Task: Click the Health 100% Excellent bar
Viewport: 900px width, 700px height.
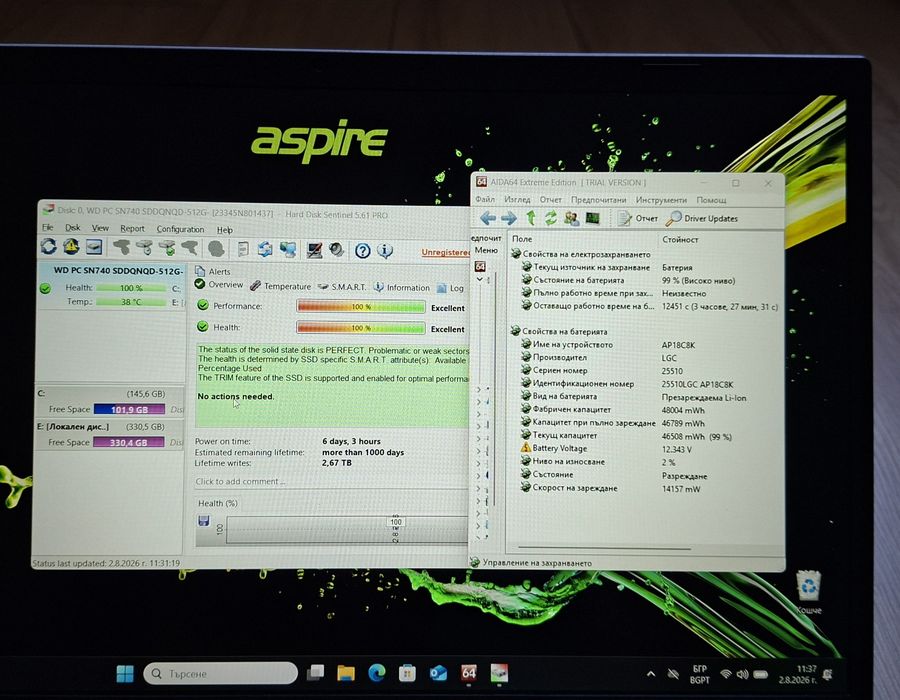Action: 360,328
